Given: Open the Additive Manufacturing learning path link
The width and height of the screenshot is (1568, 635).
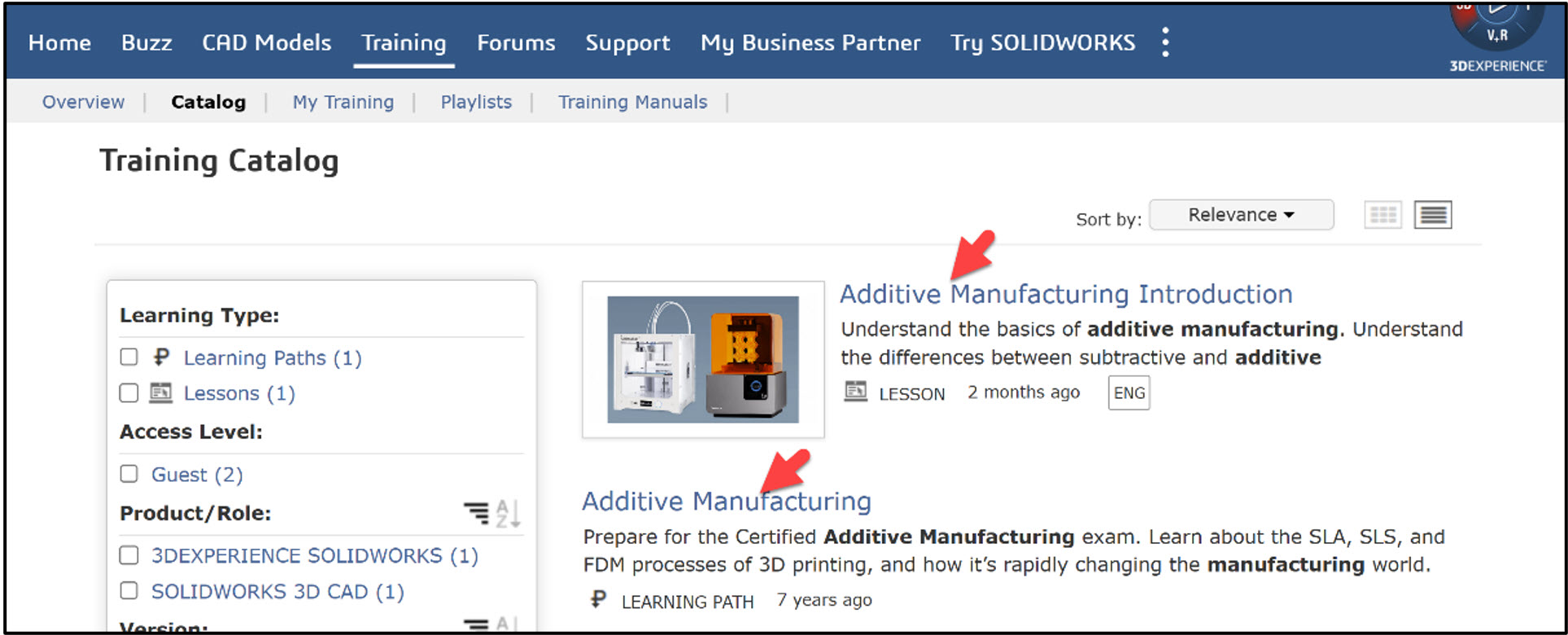Looking at the screenshot, I should (x=727, y=501).
